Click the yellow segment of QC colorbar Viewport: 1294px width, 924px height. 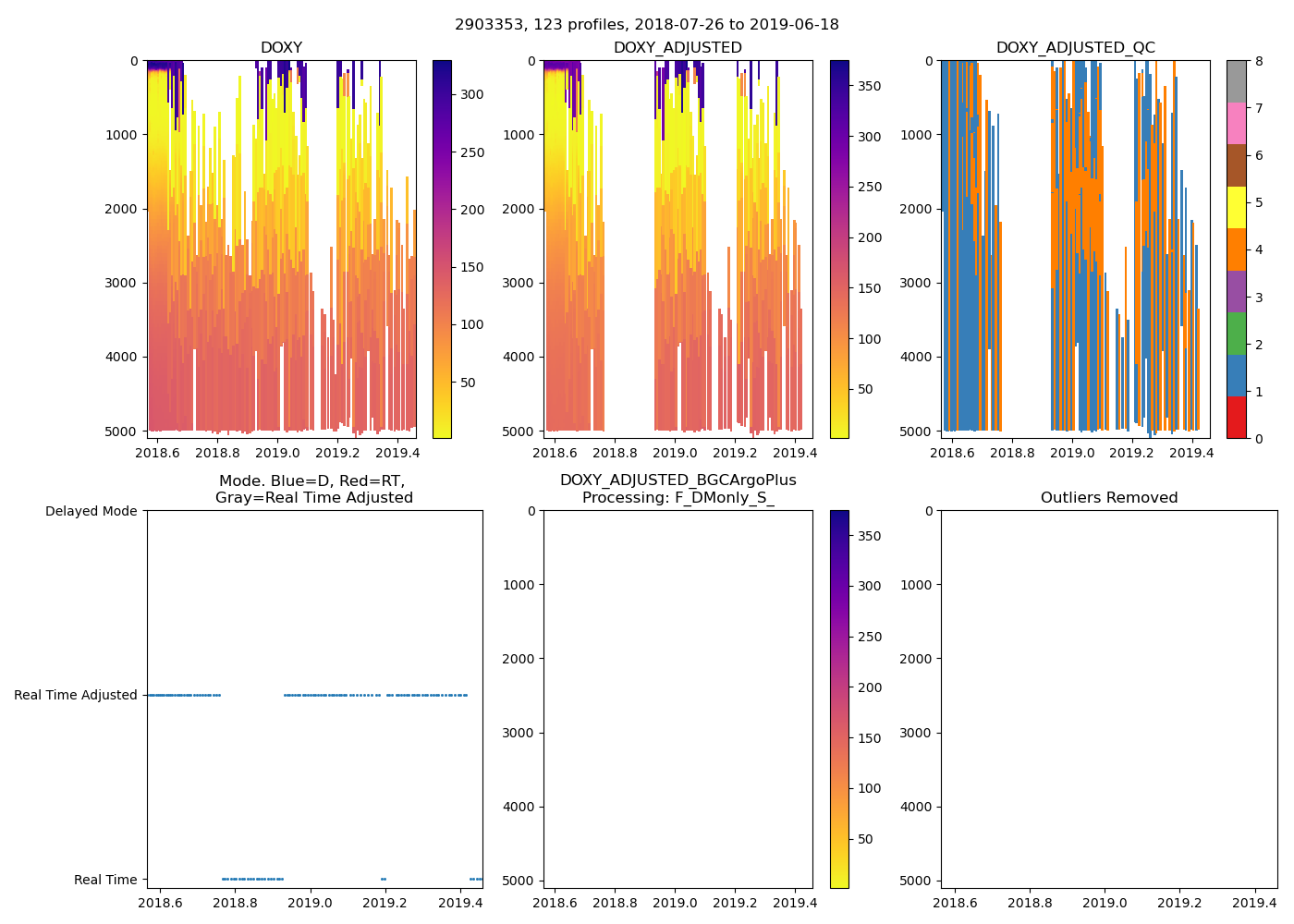coord(1236,207)
